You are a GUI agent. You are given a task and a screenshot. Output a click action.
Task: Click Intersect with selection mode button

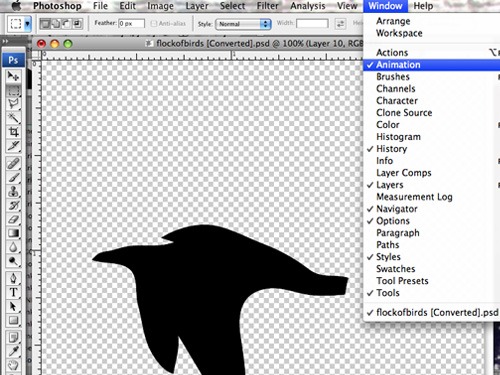pos(77,24)
